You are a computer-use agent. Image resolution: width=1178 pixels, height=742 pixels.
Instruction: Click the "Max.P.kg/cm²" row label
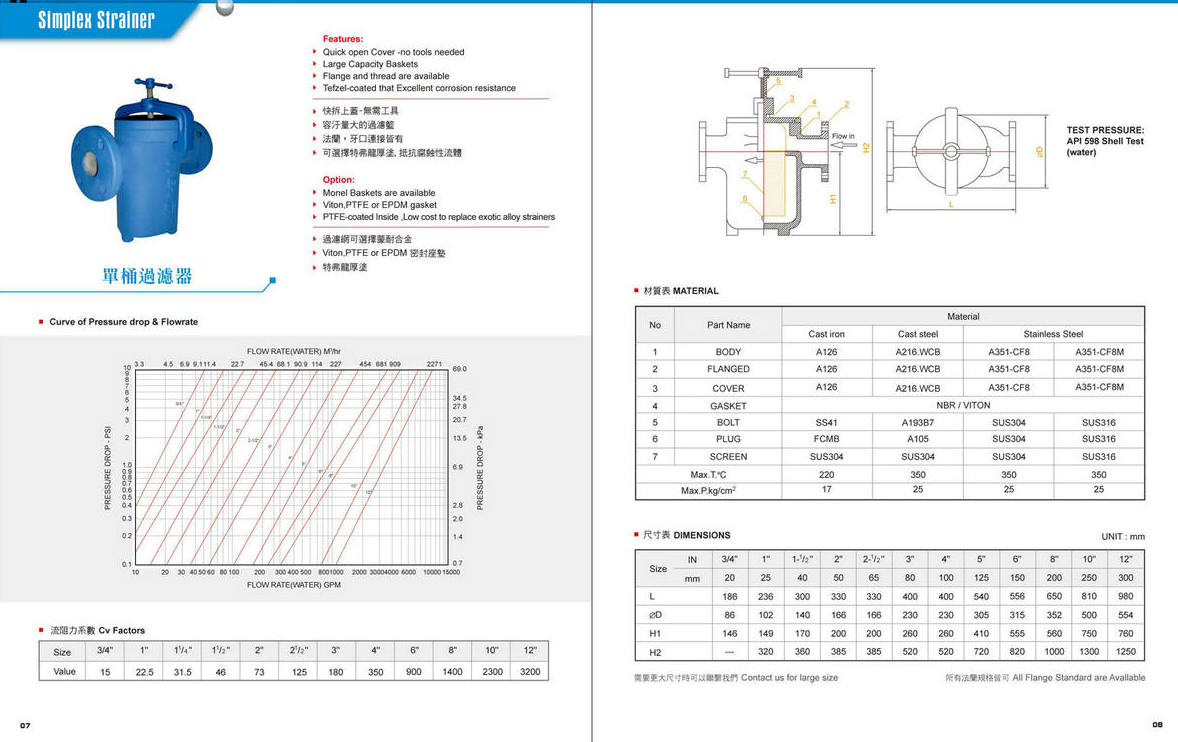pyautogui.click(x=708, y=490)
